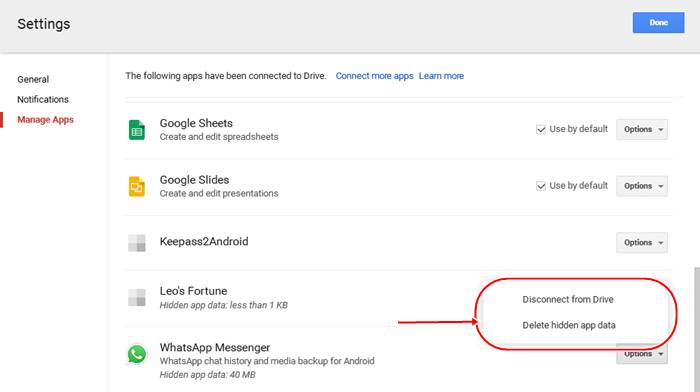Click the blue Done button
Image resolution: width=700 pixels, height=392 pixels.
point(658,23)
